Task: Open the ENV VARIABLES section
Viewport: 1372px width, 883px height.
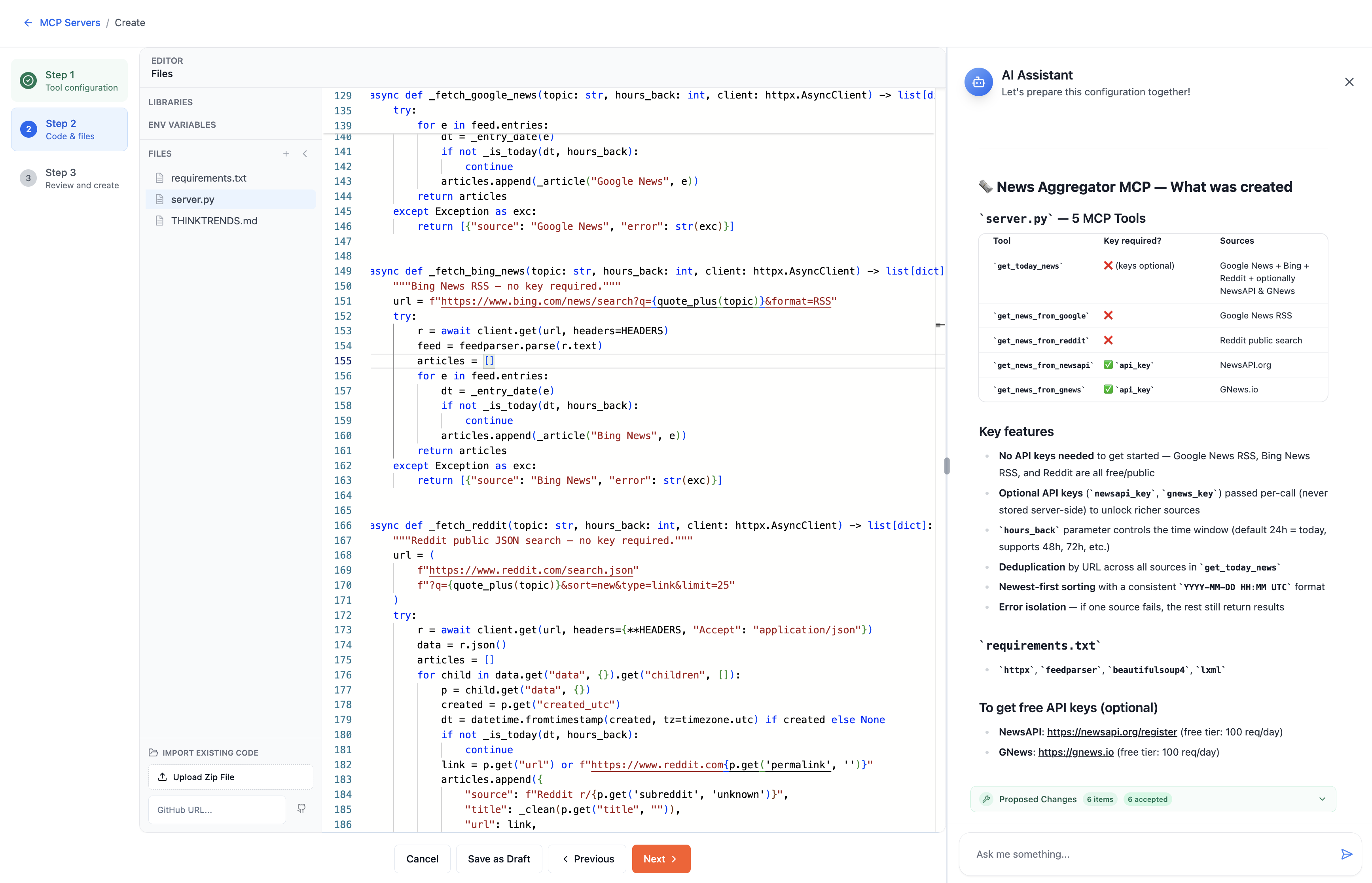Action: pyautogui.click(x=182, y=125)
